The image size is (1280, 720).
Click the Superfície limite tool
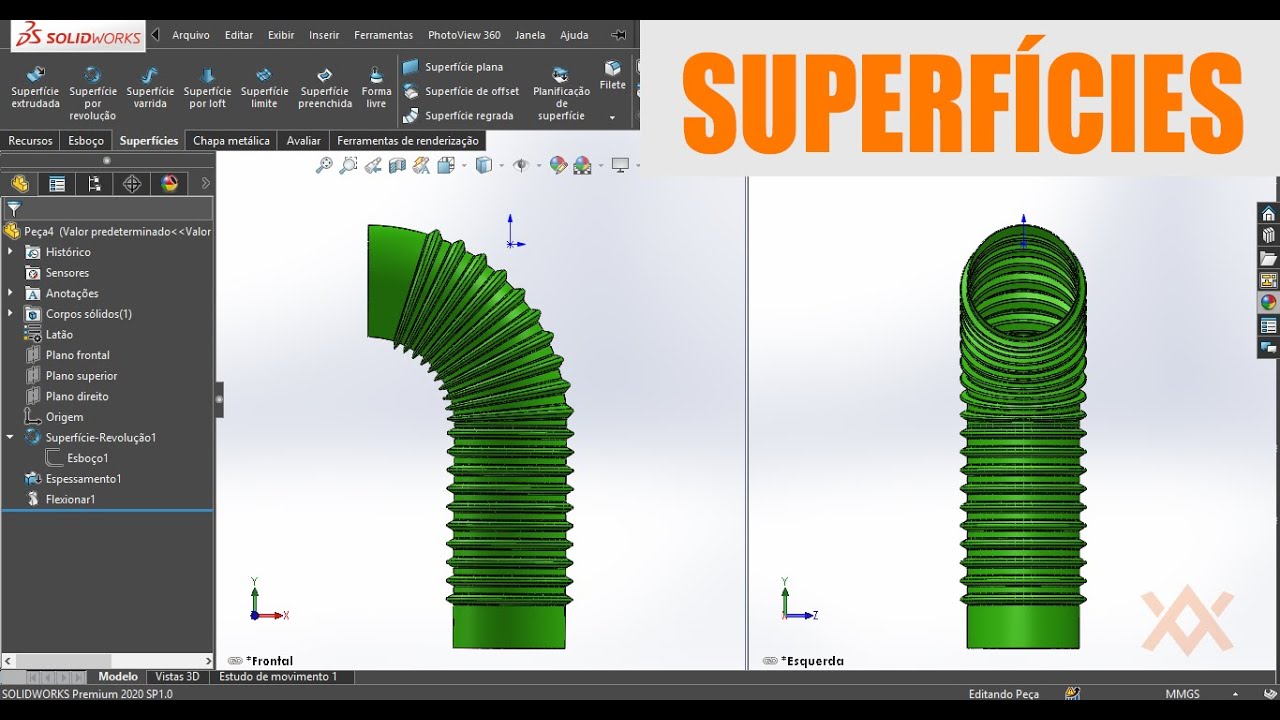pyautogui.click(x=265, y=88)
